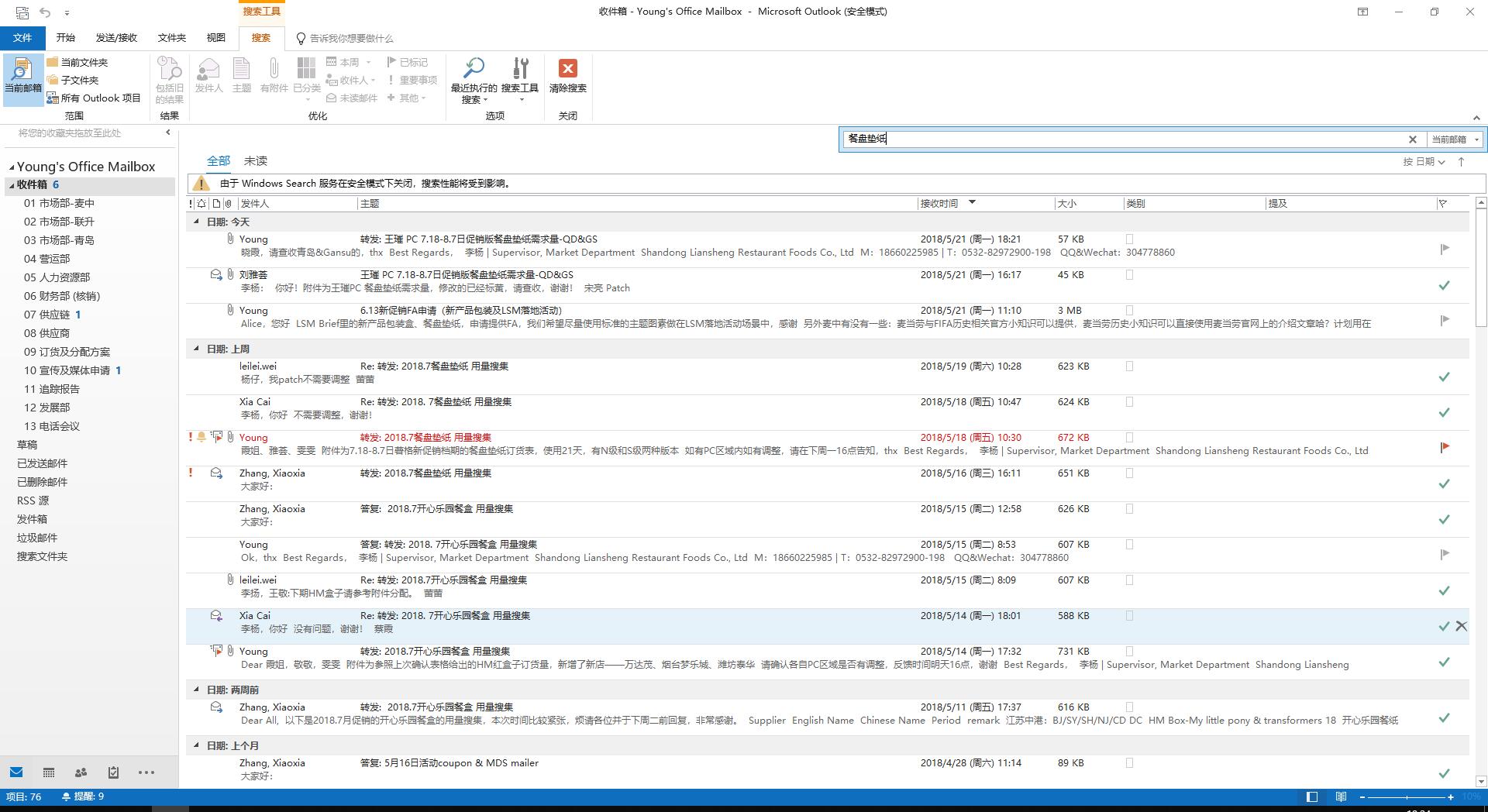
Task: Click the flag filter column header icon
Action: [x=1442, y=204]
